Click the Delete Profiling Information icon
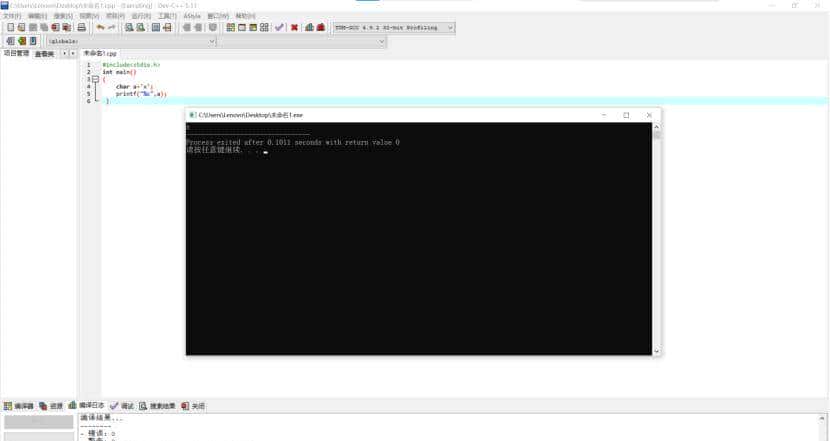This screenshot has height=441, width=830. click(321, 28)
